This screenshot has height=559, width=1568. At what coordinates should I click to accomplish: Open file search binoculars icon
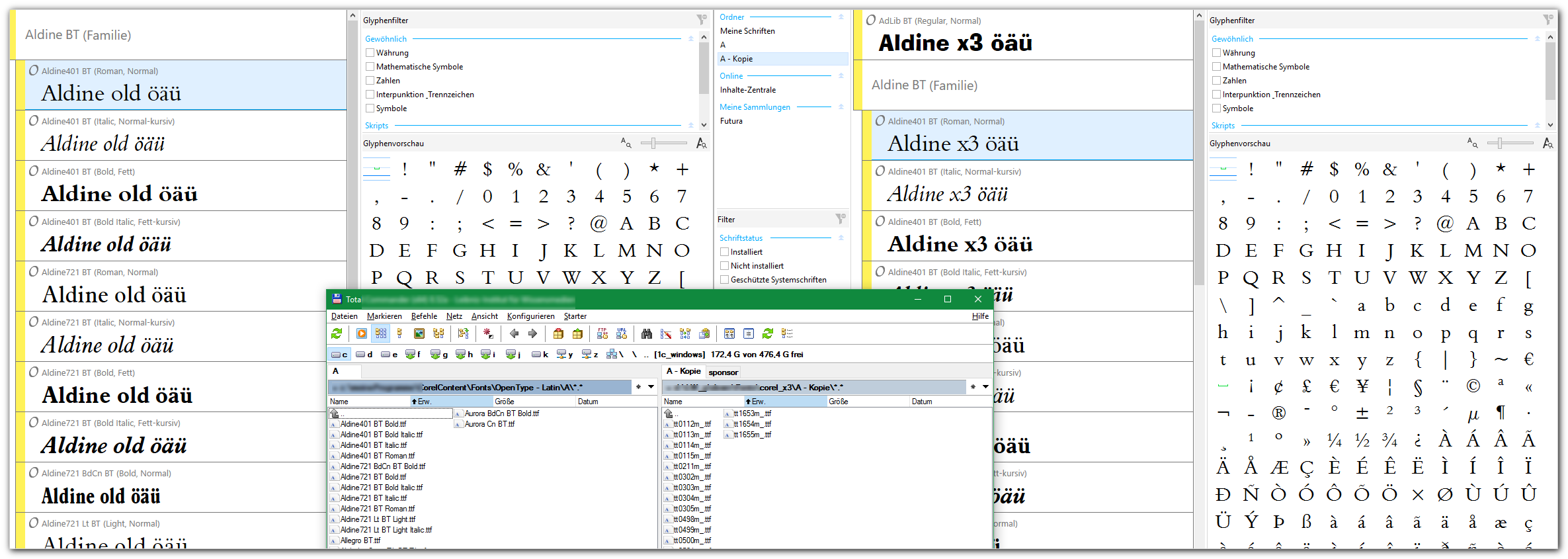click(647, 333)
